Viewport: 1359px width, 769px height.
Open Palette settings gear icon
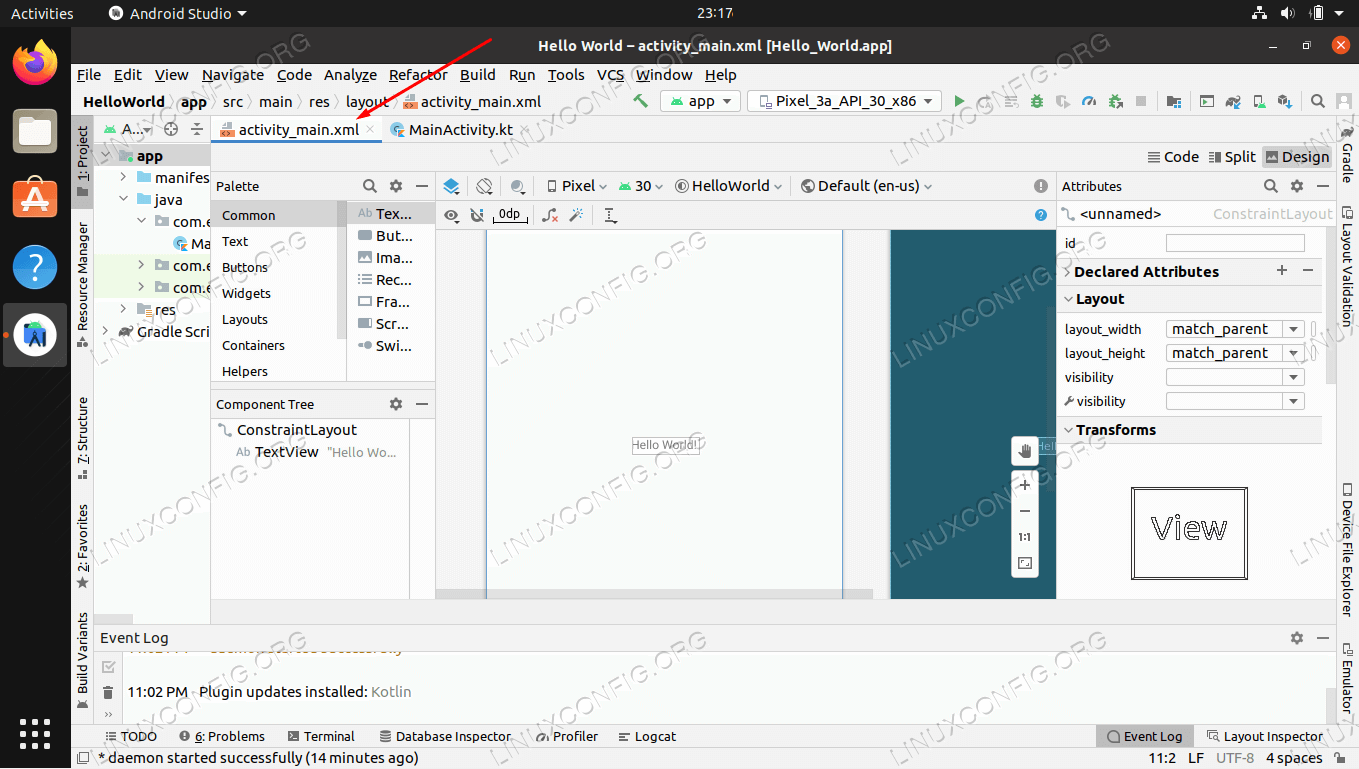coord(396,186)
